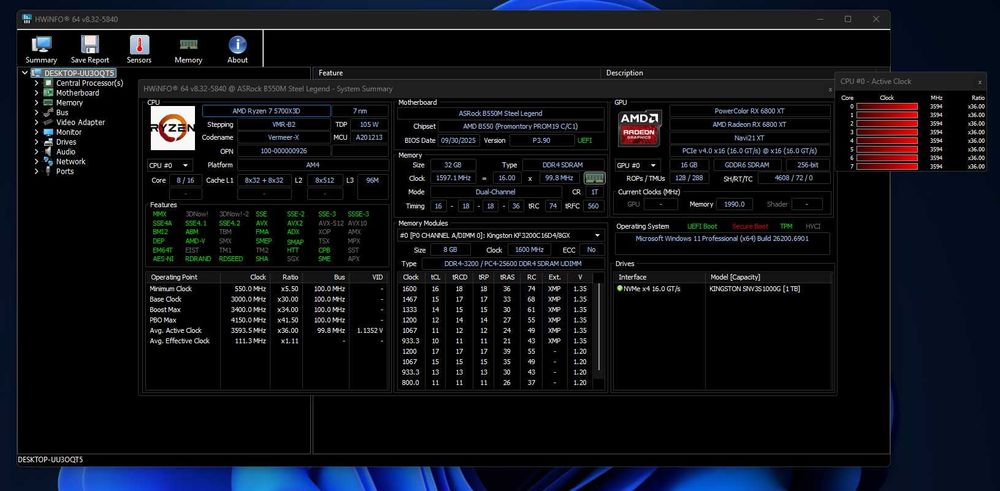Select the Memory tree node
1000x491 pixels.
(69, 103)
